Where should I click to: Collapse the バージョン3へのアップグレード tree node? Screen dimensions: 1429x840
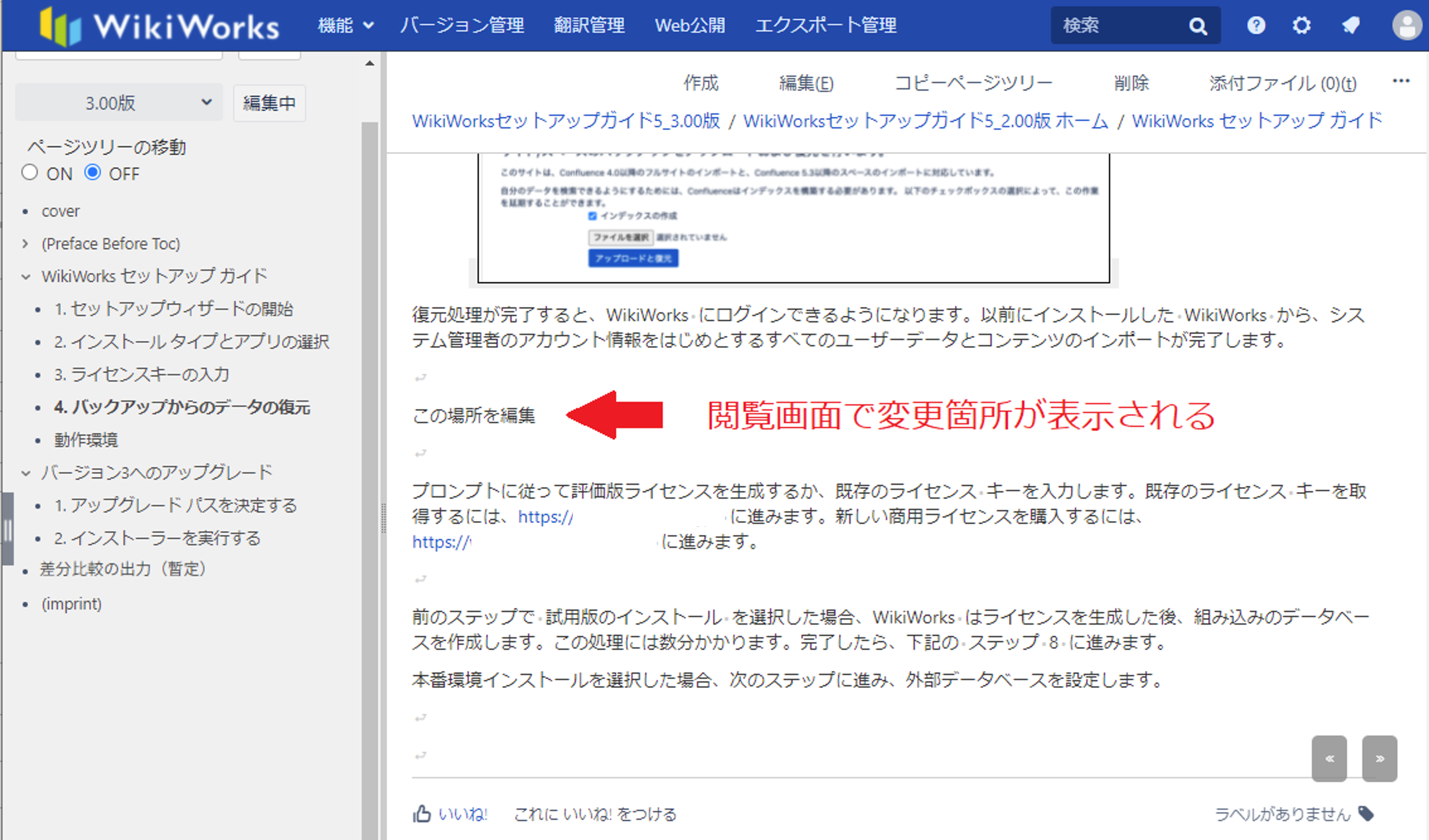[26, 473]
